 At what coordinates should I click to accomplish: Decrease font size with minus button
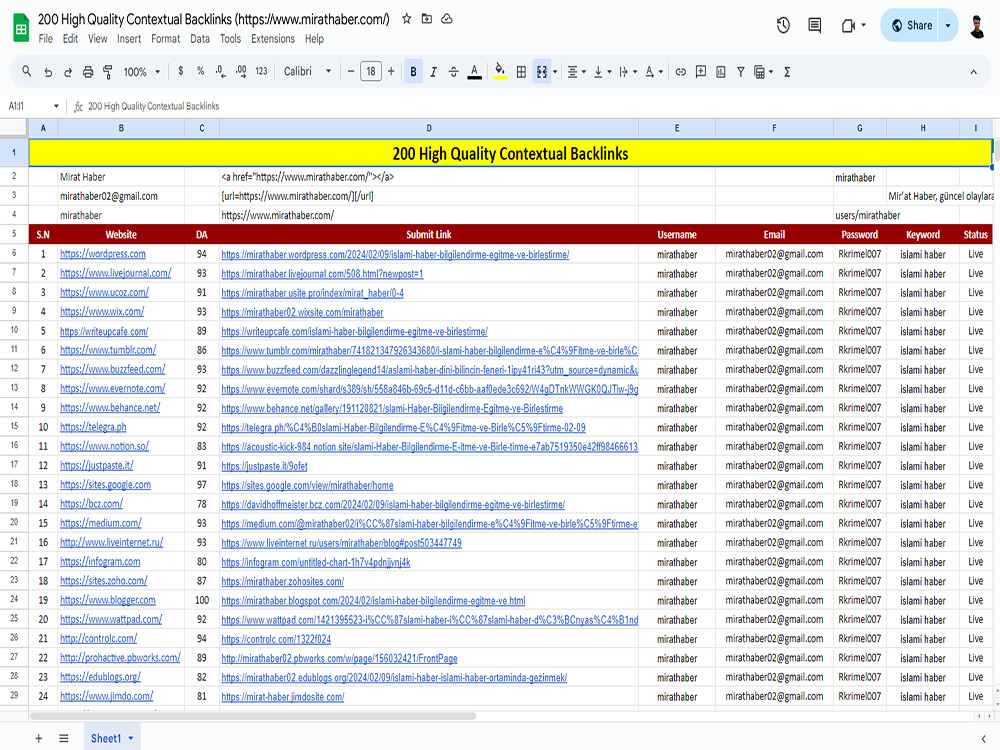pos(351,71)
